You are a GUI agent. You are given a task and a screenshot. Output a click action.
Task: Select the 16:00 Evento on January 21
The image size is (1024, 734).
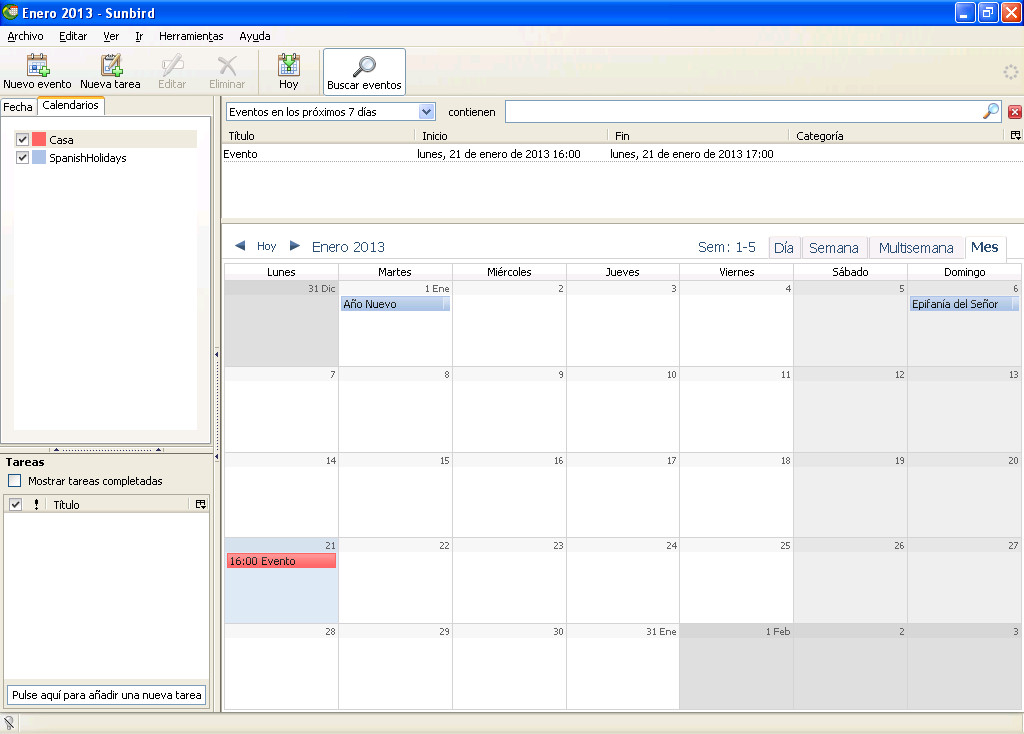tap(282, 561)
